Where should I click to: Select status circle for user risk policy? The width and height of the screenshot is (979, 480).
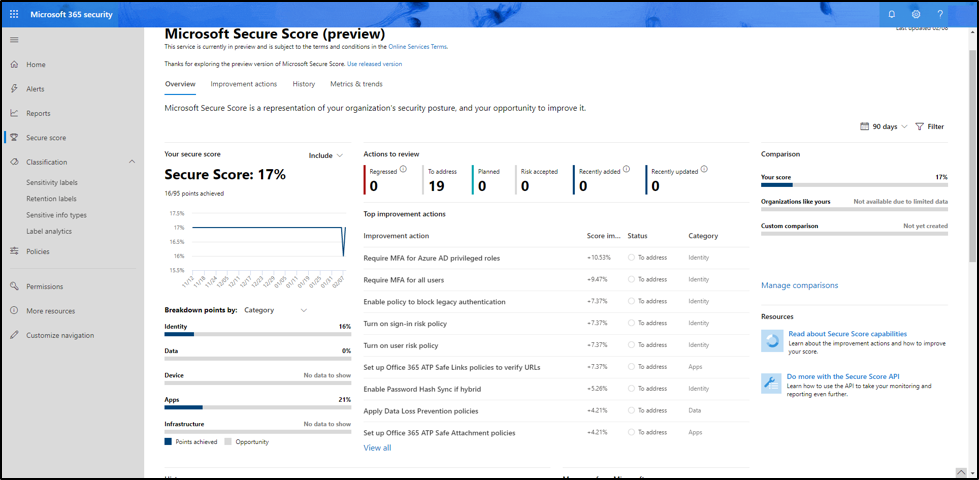coord(631,345)
